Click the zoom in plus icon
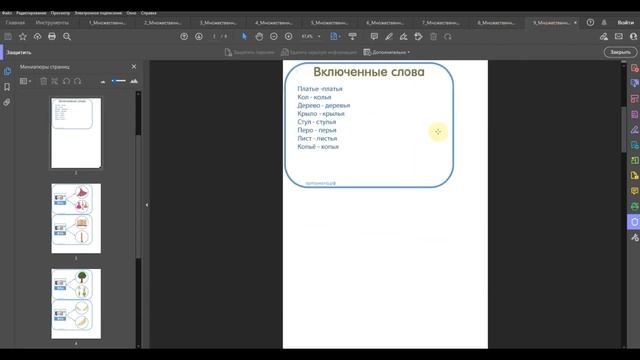The image size is (640, 360). click(289, 37)
